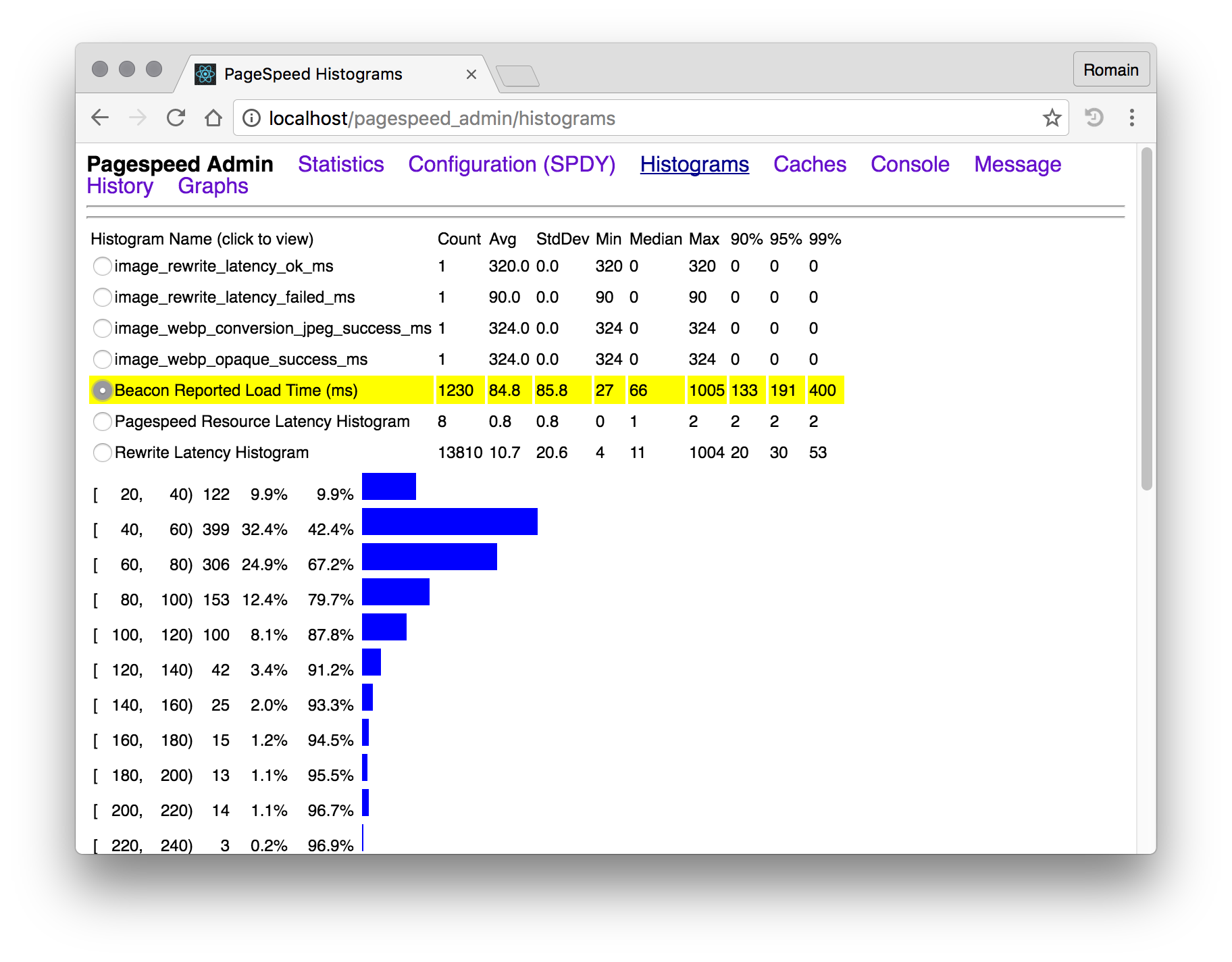
Task: Open the Statistics page
Action: (341, 164)
